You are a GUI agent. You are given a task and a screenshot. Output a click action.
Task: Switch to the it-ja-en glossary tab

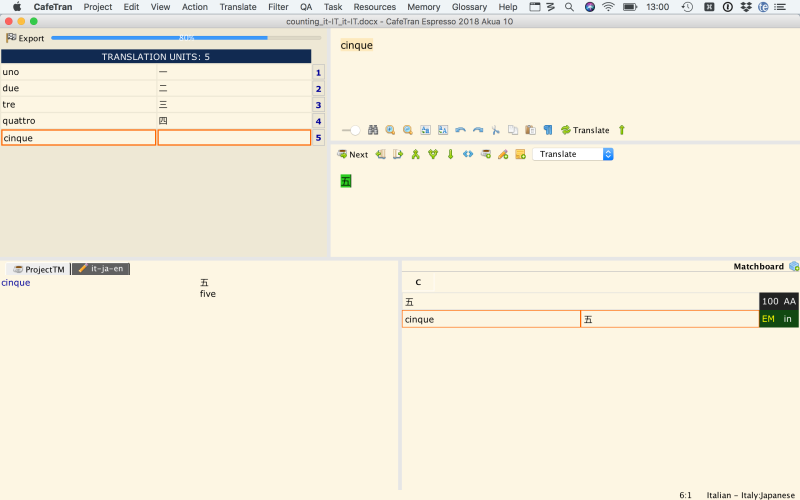(x=101, y=269)
